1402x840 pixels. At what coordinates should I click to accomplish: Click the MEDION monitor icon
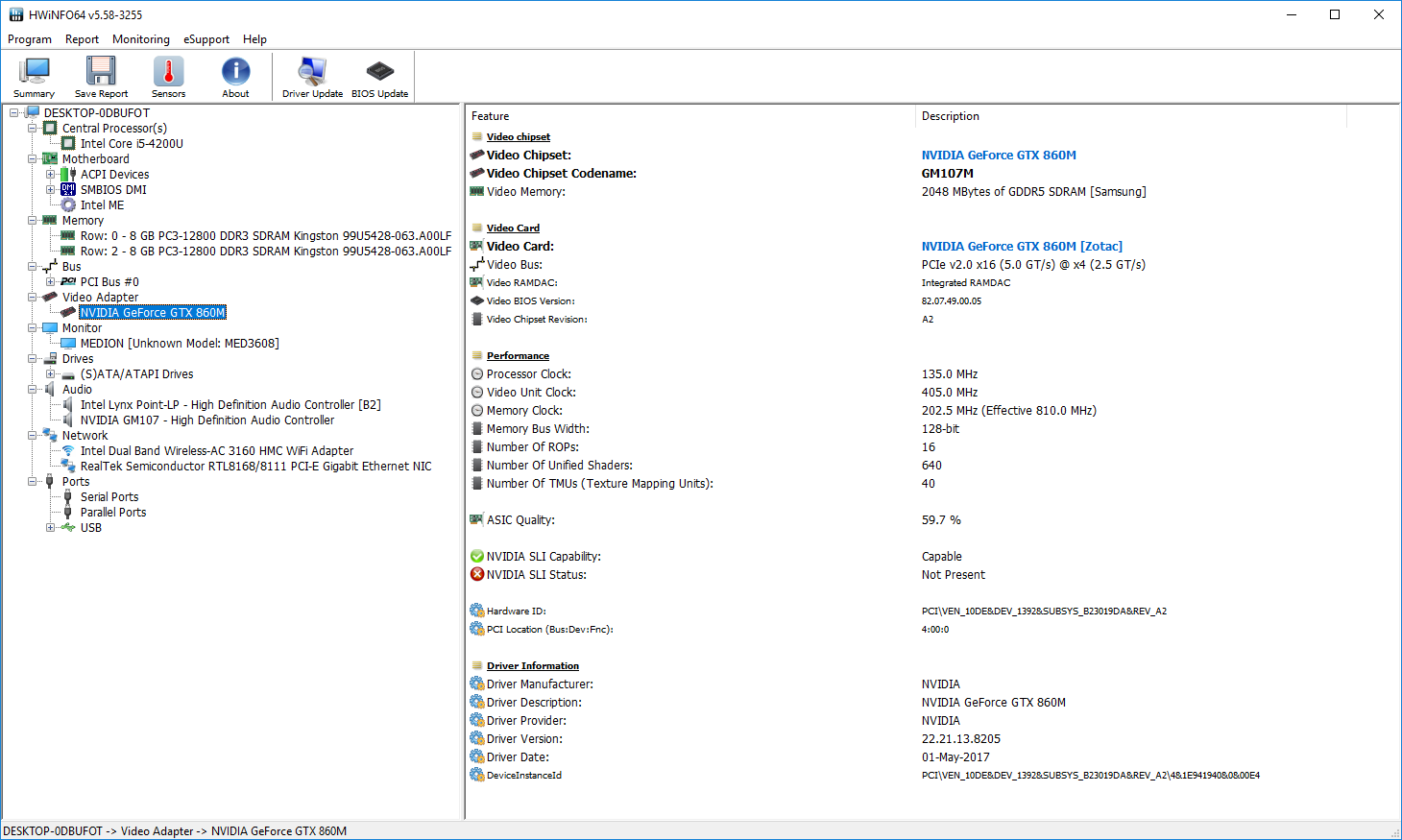click(x=68, y=343)
